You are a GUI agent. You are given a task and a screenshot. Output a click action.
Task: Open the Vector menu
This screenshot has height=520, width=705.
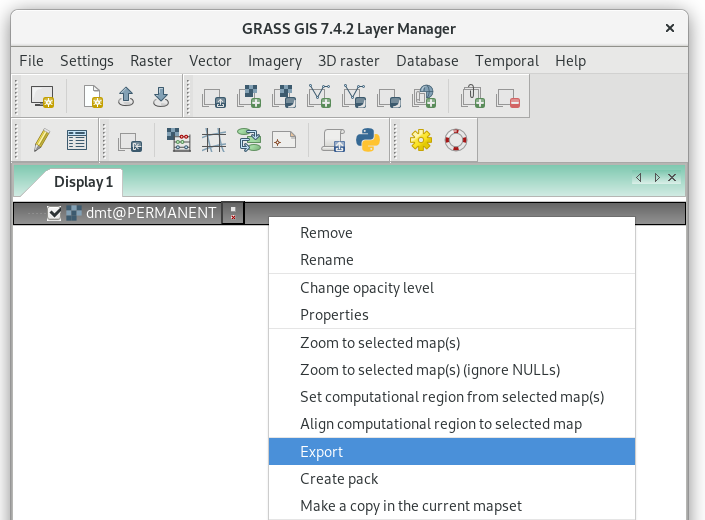click(x=210, y=61)
